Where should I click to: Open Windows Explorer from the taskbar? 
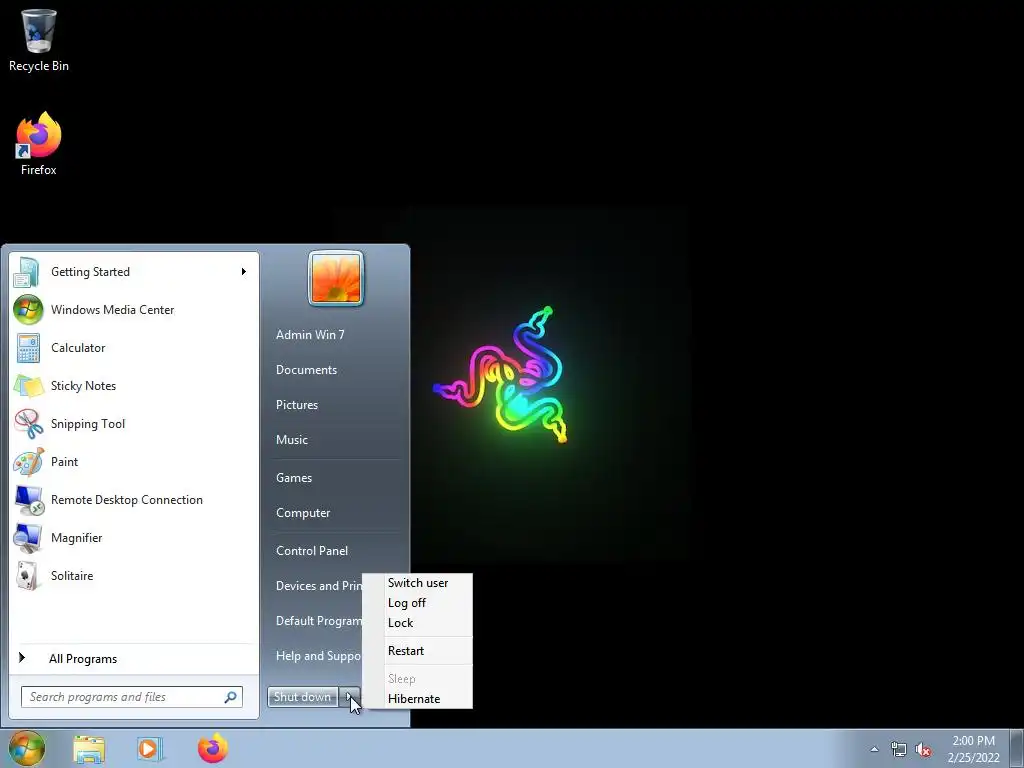pos(89,749)
